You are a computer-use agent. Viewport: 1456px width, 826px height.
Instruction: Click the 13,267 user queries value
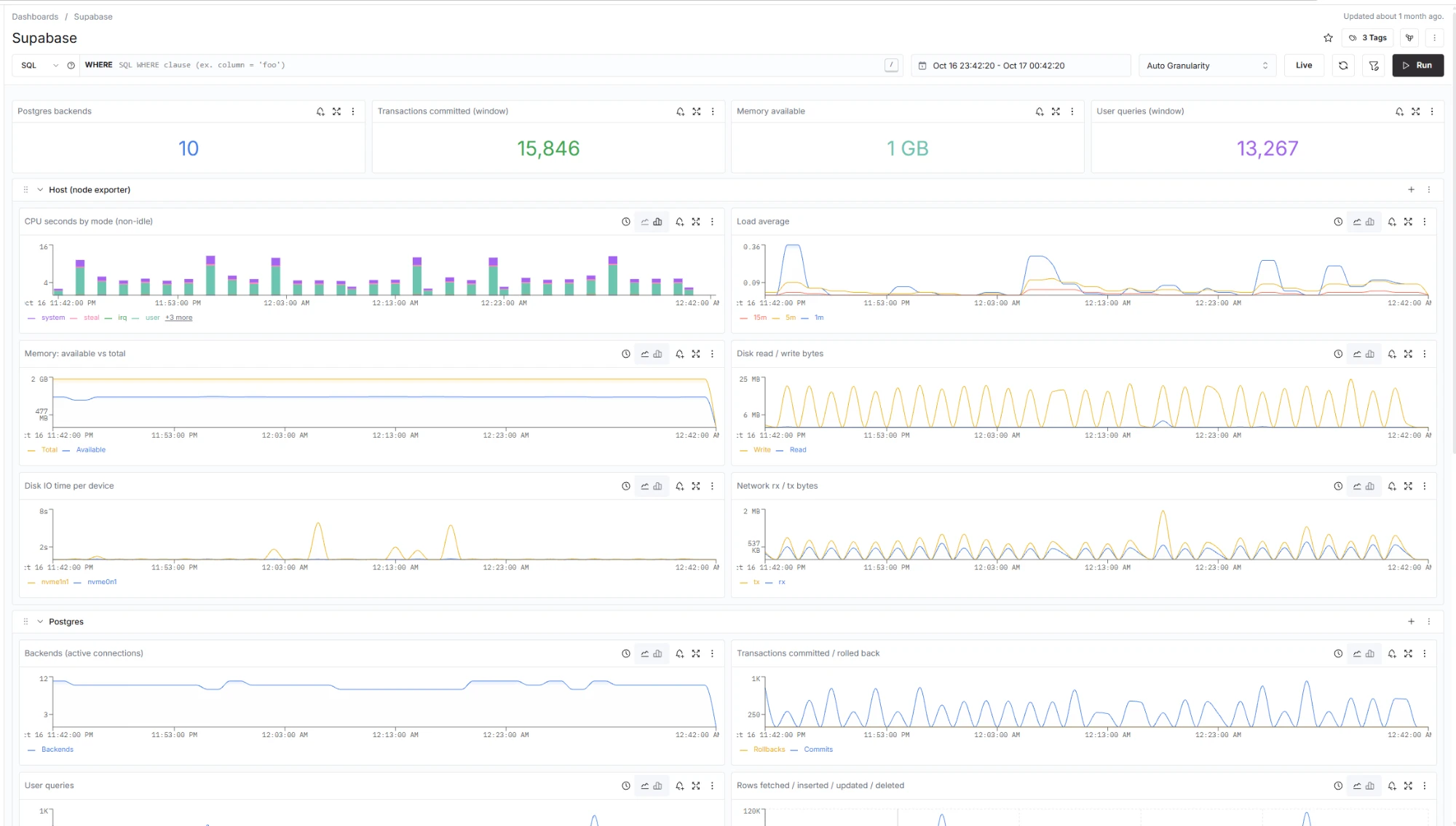coord(1267,149)
